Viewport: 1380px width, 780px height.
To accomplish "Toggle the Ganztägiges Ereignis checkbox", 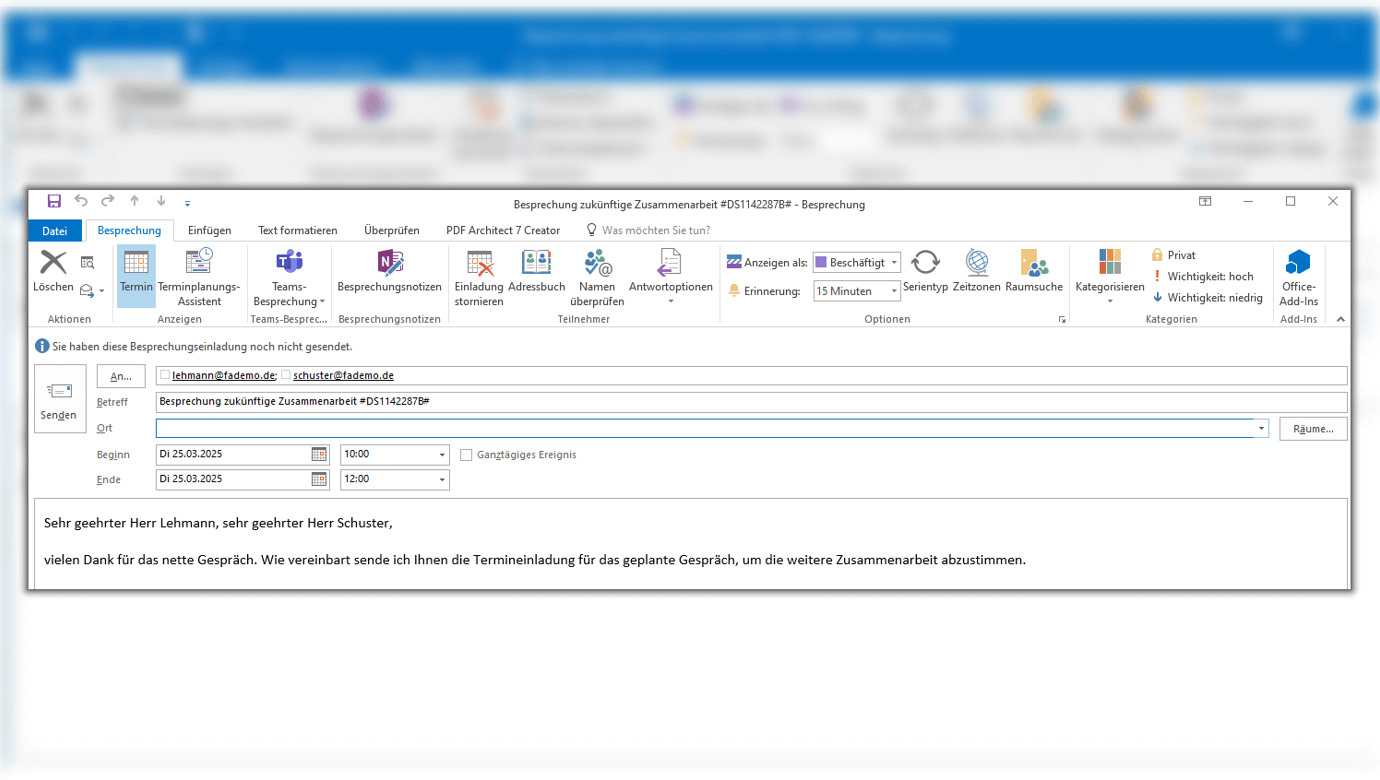I will tap(466, 455).
